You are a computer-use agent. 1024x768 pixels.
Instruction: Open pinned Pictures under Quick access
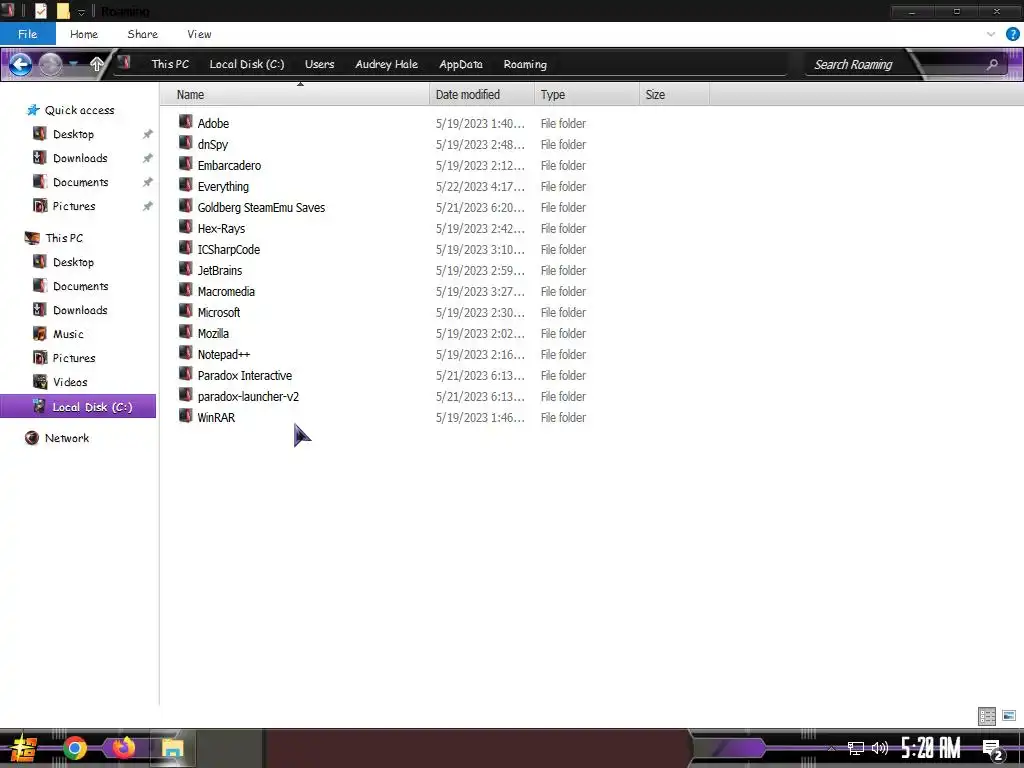tap(74, 206)
